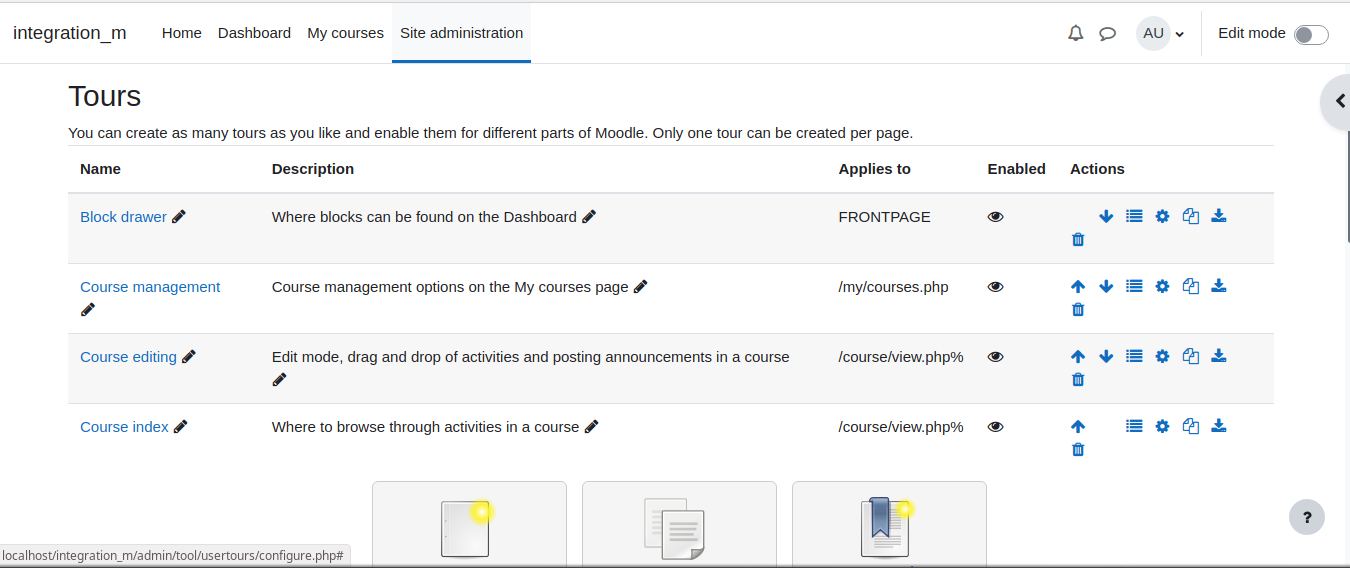
Task: Edit the Course editing description pencil
Action: tap(279, 380)
